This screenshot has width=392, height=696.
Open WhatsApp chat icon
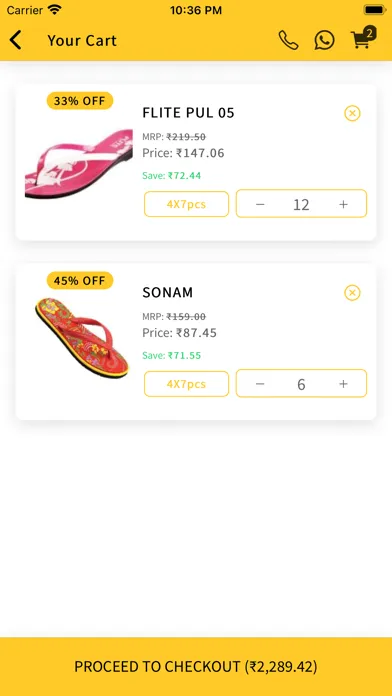(325, 40)
